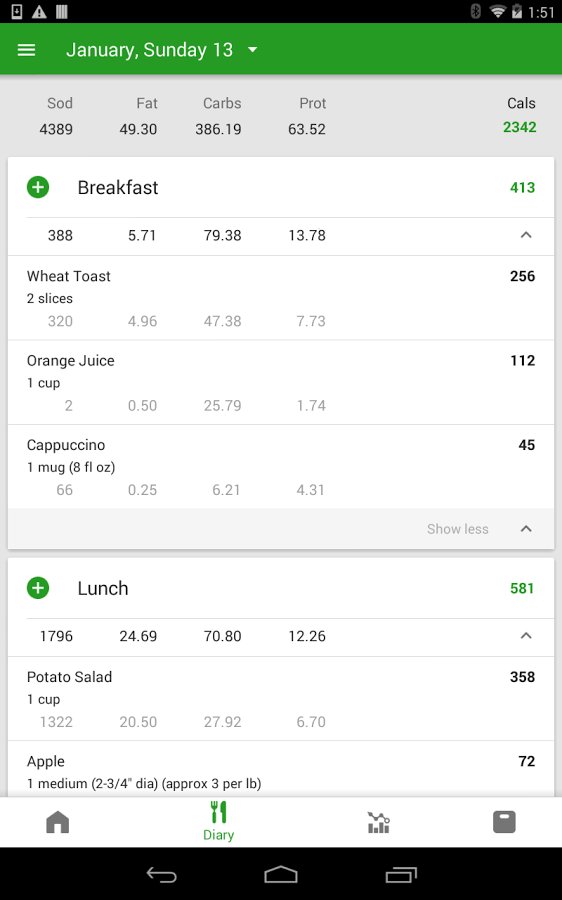Open the Potato Salad entry
The width and height of the screenshot is (562, 900).
coord(281,699)
